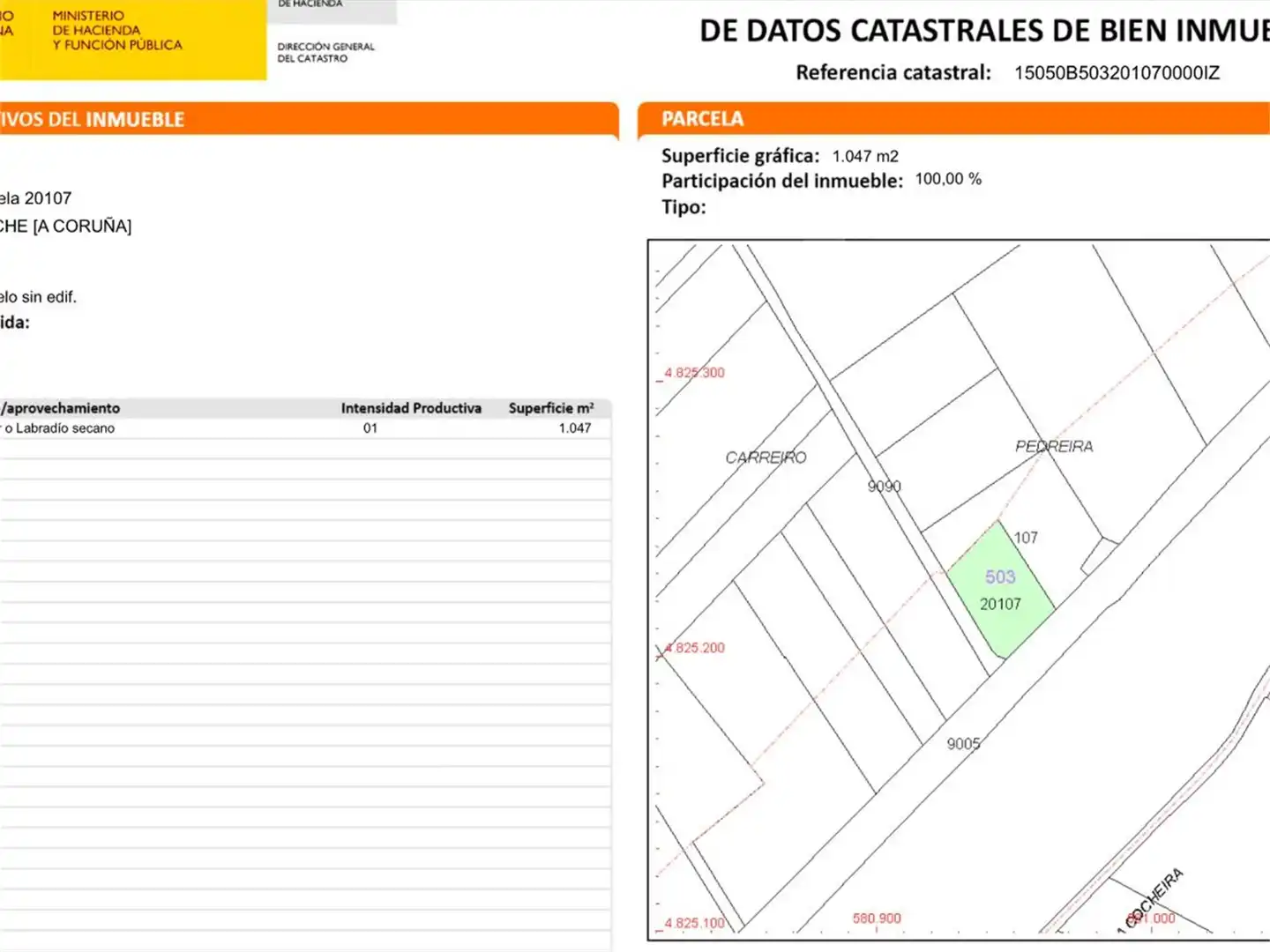Click the 'Referencia catastral:' label
Screen dimensions: 1270x952
(893, 73)
